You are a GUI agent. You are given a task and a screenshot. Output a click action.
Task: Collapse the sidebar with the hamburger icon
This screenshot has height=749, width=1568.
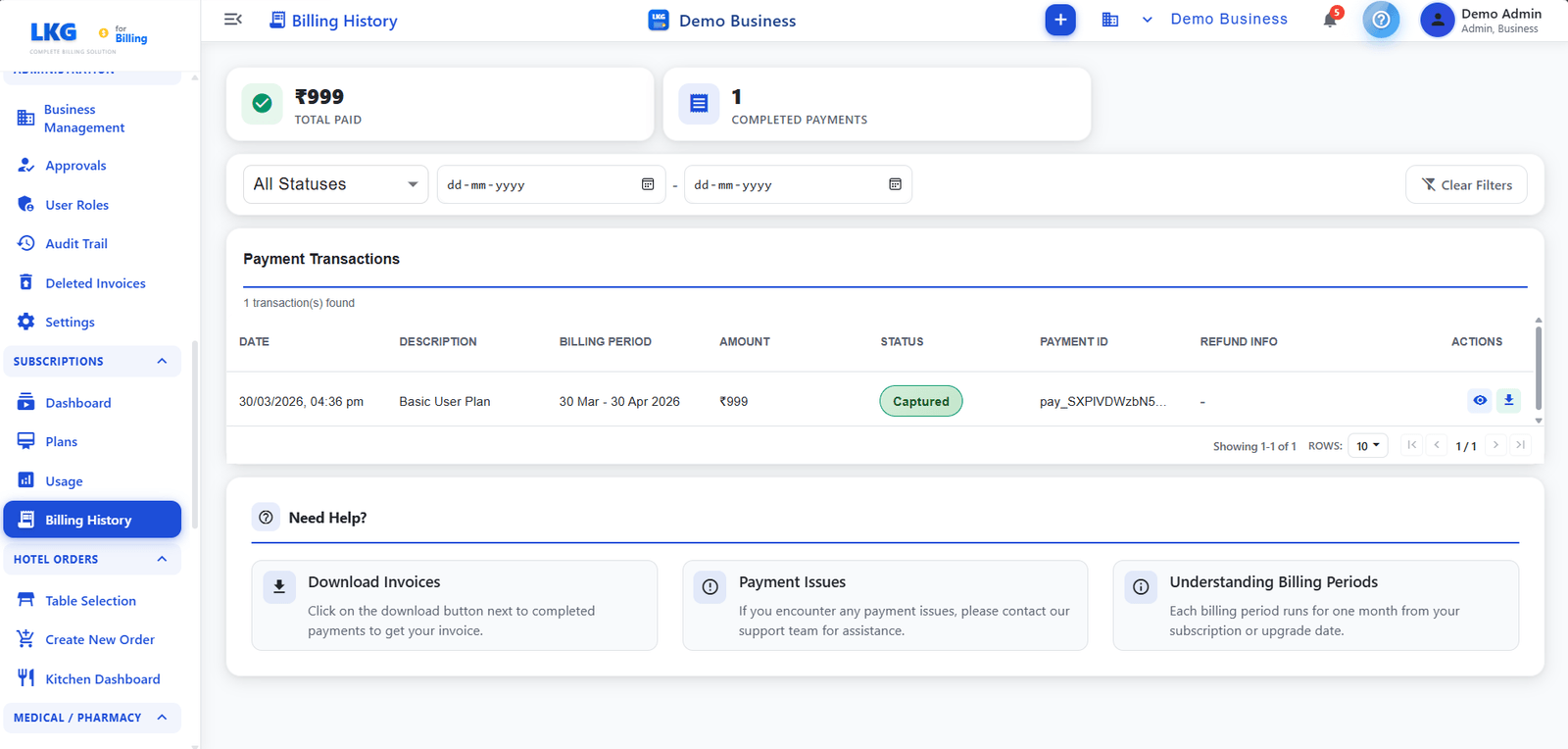pos(232,20)
